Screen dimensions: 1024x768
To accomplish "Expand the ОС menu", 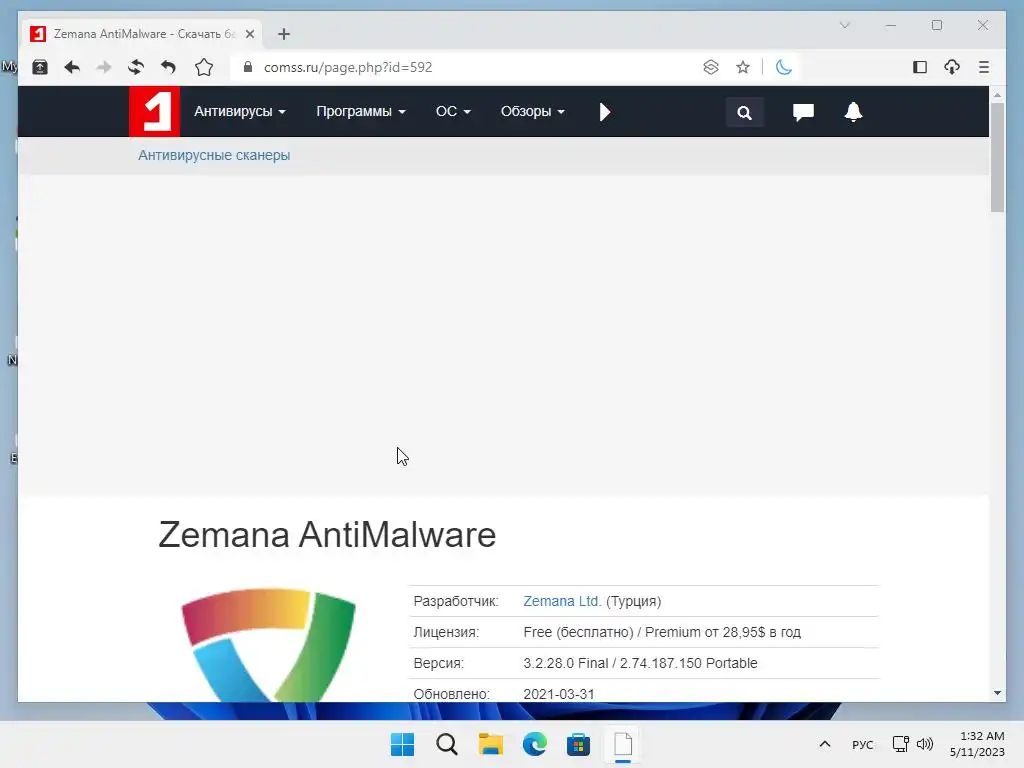I will (x=453, y=112).
